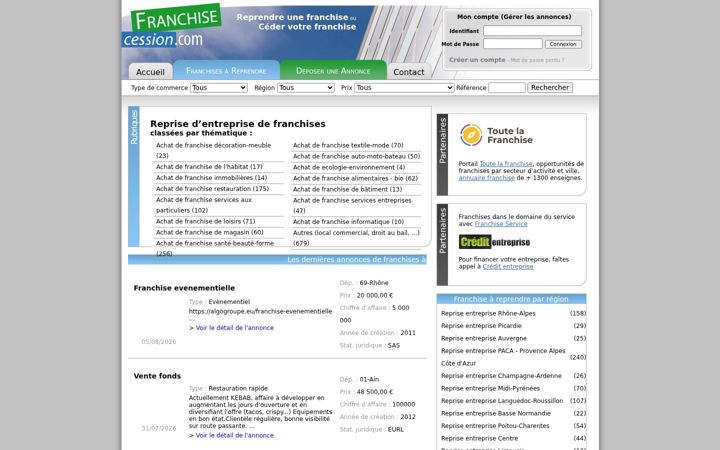
Task: Focus the Mot de Passe field
Action: click(x=513, y=44)
